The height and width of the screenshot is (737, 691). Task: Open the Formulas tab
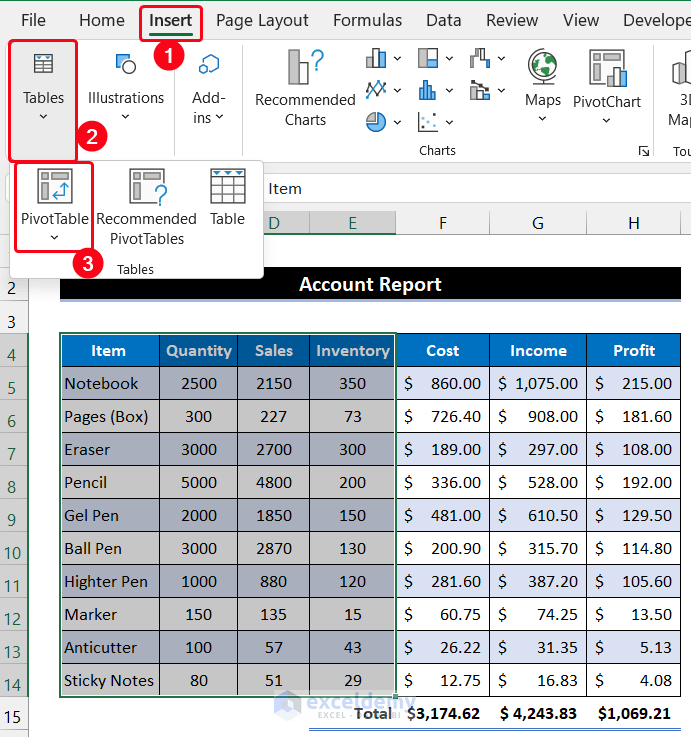click(x=368, y=20)
